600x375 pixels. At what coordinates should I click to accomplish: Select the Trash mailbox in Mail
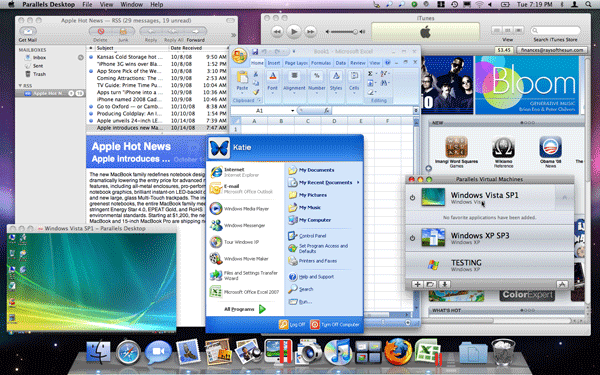pos(39,74)
